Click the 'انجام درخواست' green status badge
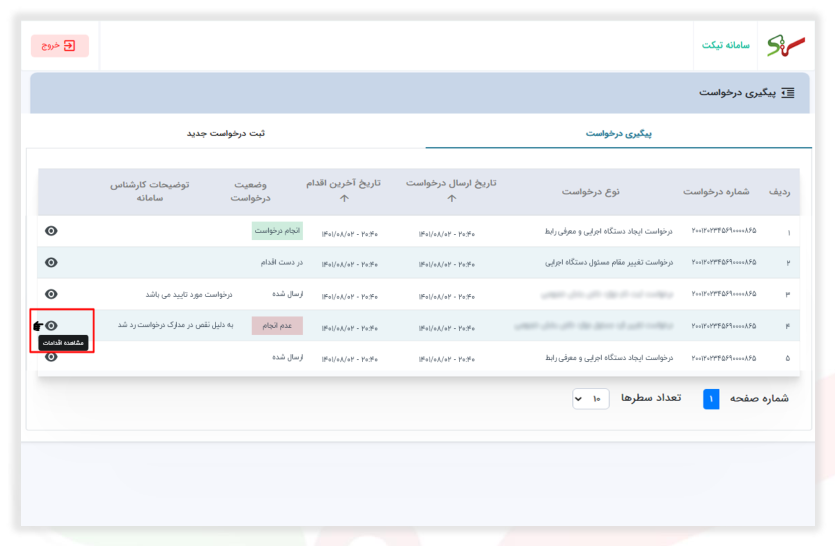Image resolution: width=835 pixels, height=546 pixels. coord(277,231)
